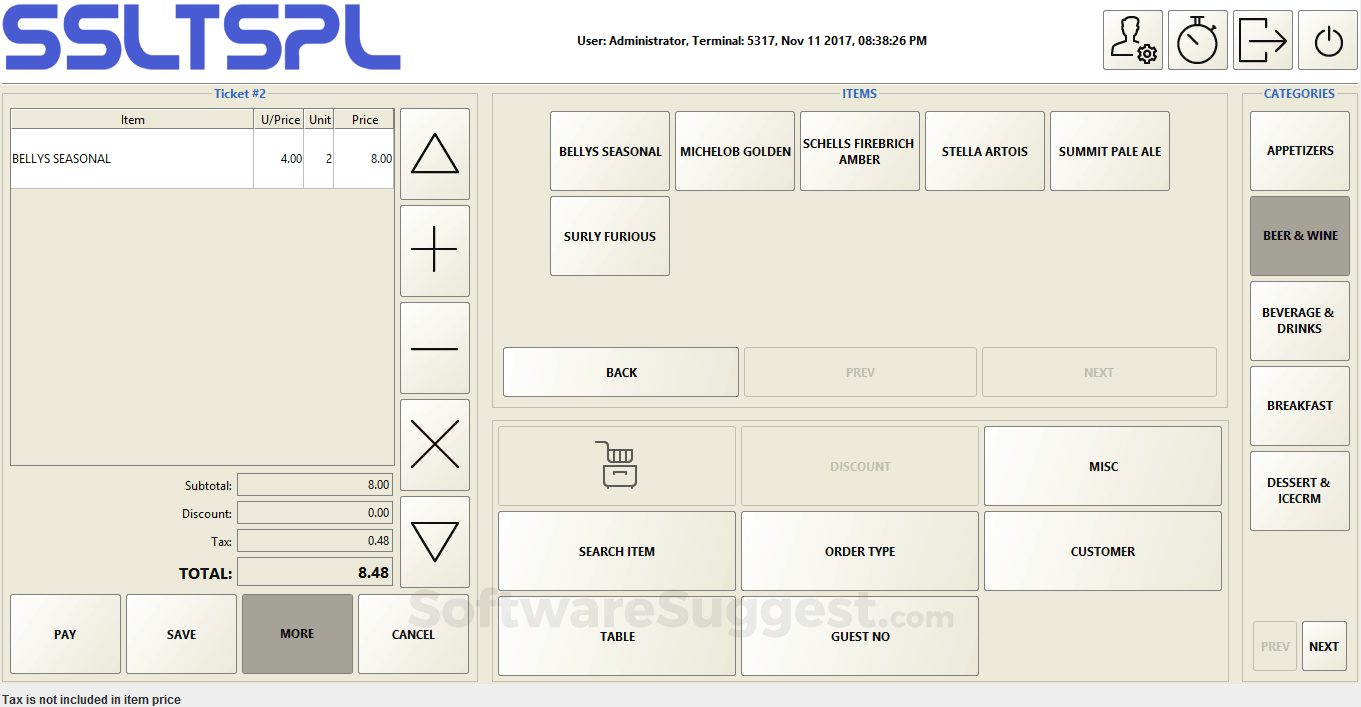Switch to the APPETIZERS category
The height and width of the screenshot is (707, 1361).
point(1299,150)
